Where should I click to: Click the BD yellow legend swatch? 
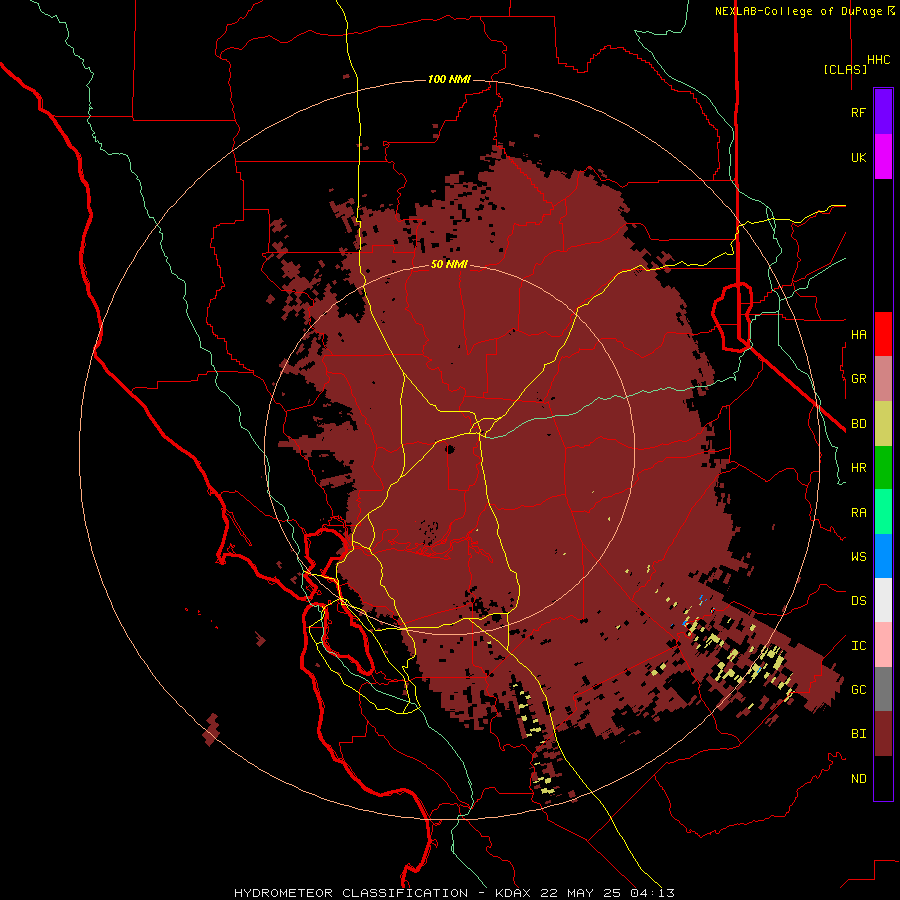click(883, 424)
